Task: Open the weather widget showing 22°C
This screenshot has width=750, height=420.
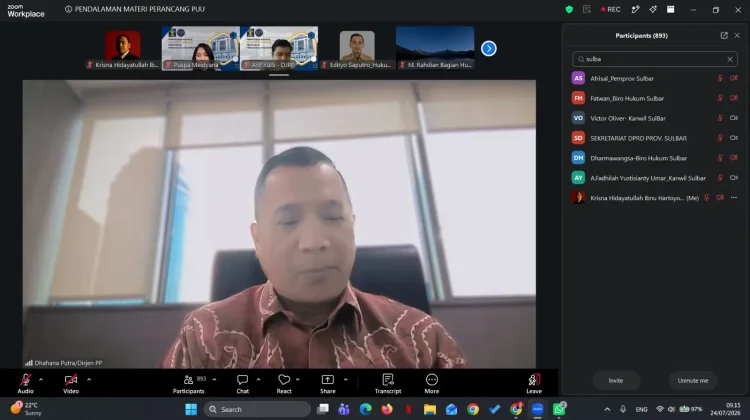Action: pyautogui.click(x=26, y=409)
